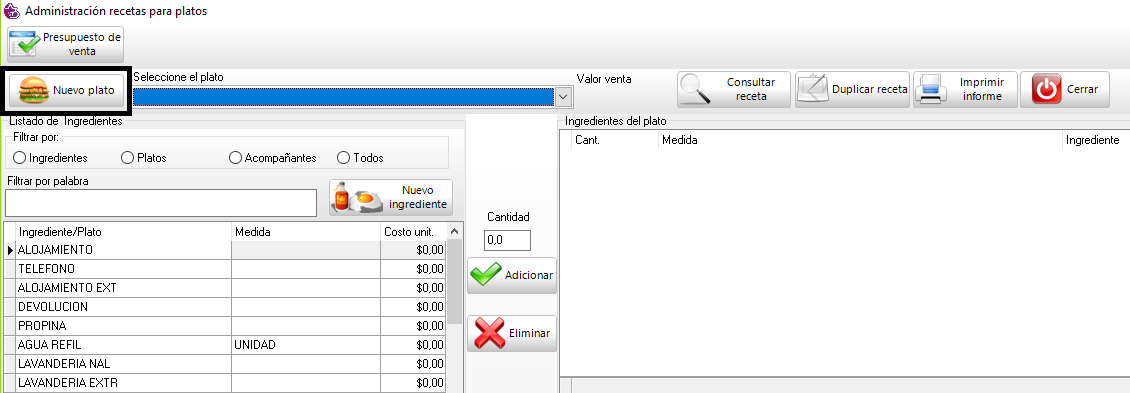
Task: Select the Todos filter radio button
Action: coord(344,157)
